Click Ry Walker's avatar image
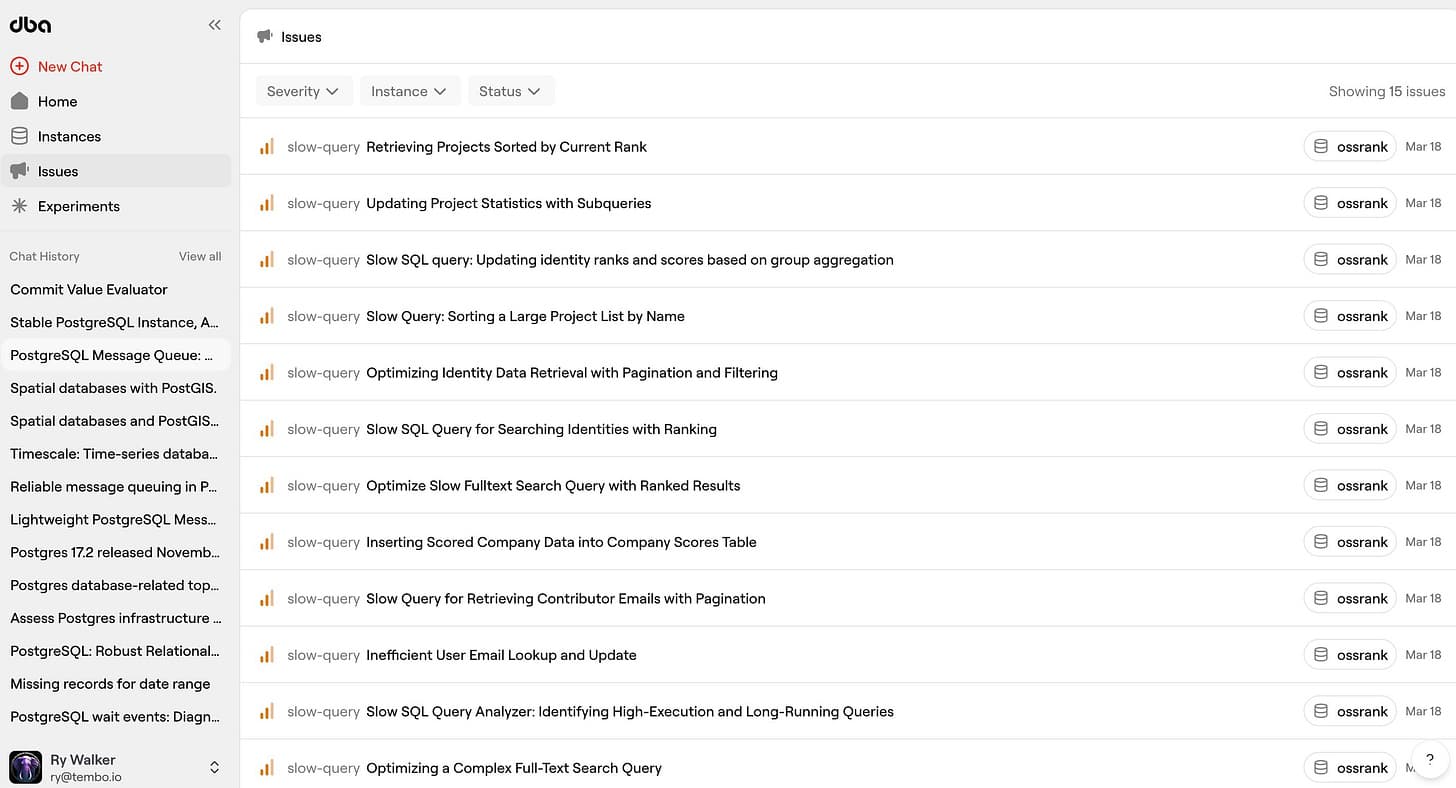The image size is (1456, 788). 26,767
